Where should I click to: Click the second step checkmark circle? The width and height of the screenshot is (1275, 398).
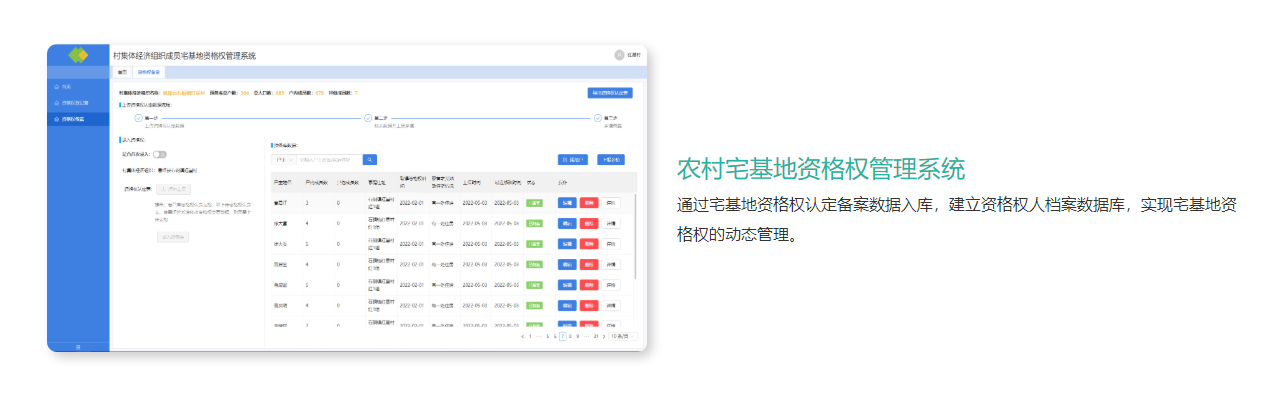pyautogui.click(x=367, y=118)
